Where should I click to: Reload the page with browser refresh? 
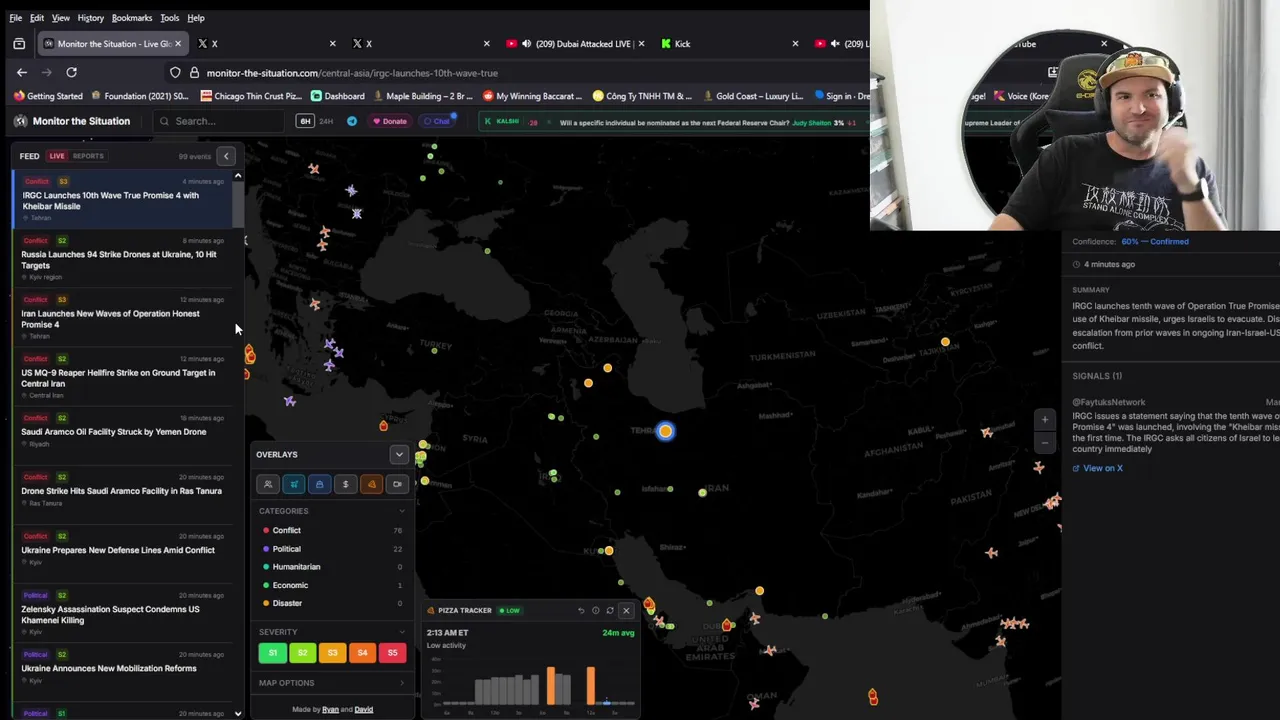point(71,72)
